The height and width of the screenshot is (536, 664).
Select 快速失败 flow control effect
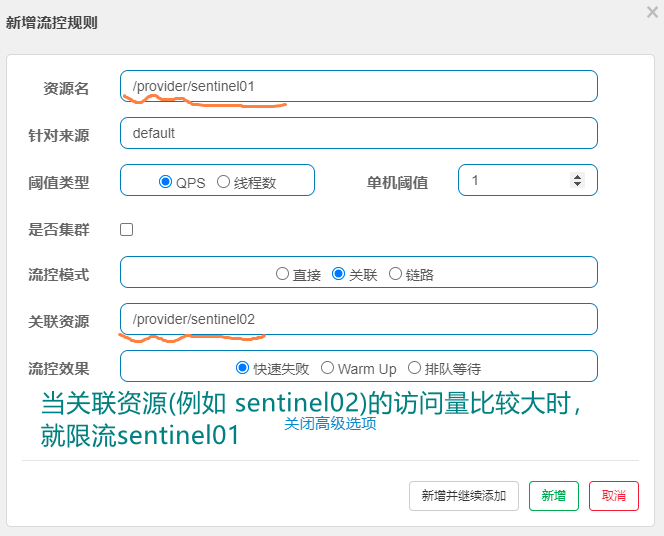click(x=242, y=367)
